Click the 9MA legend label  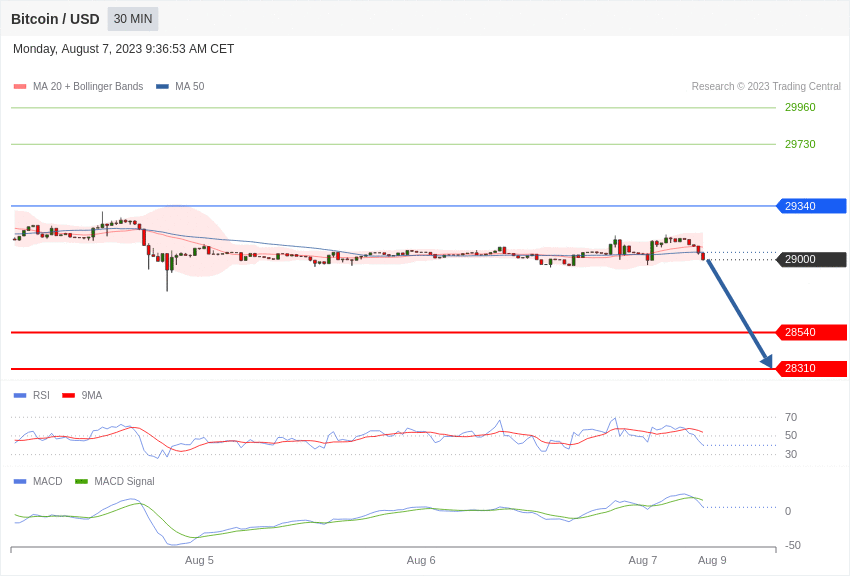(92, 396)
